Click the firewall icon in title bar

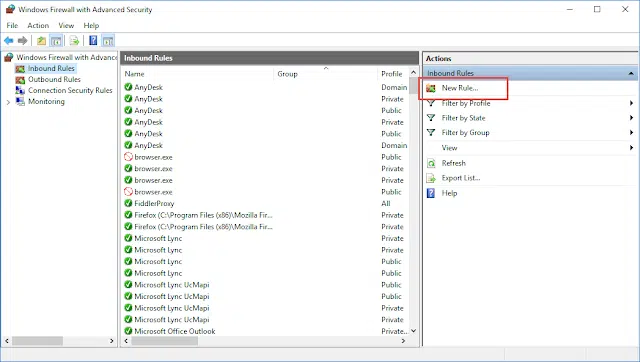(x=10, y=9)
